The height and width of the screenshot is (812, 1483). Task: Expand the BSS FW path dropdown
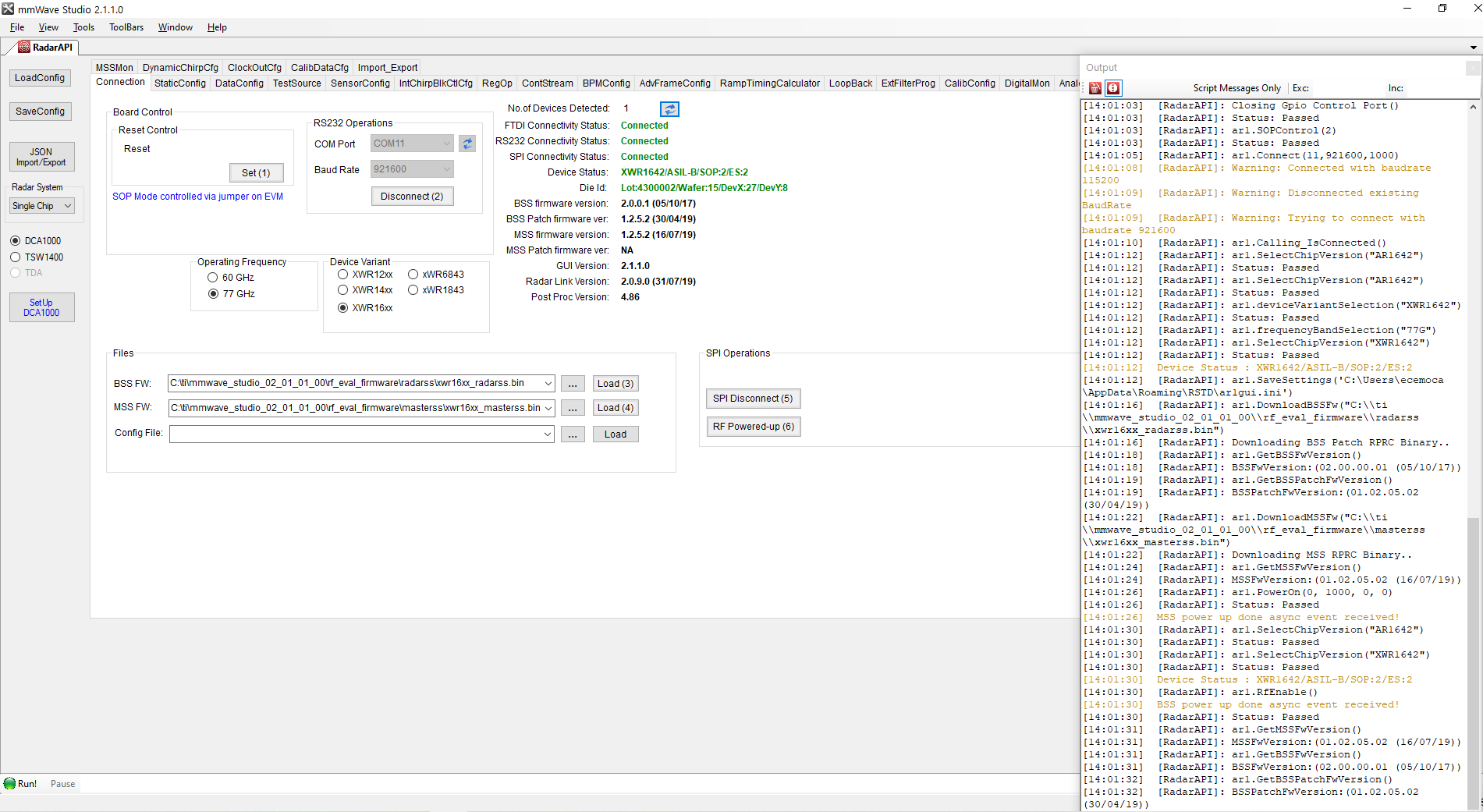point(548,383)
